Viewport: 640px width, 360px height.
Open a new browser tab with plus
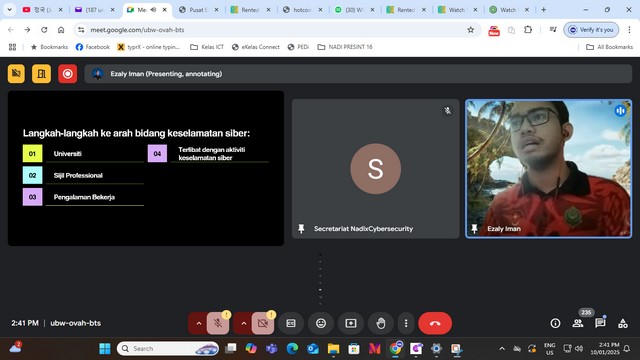(x=543, y=10)
